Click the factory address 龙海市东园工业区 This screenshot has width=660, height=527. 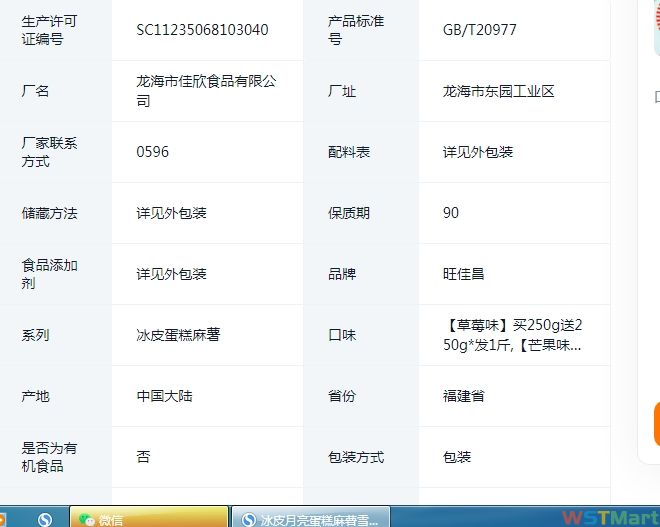(498, 91)
